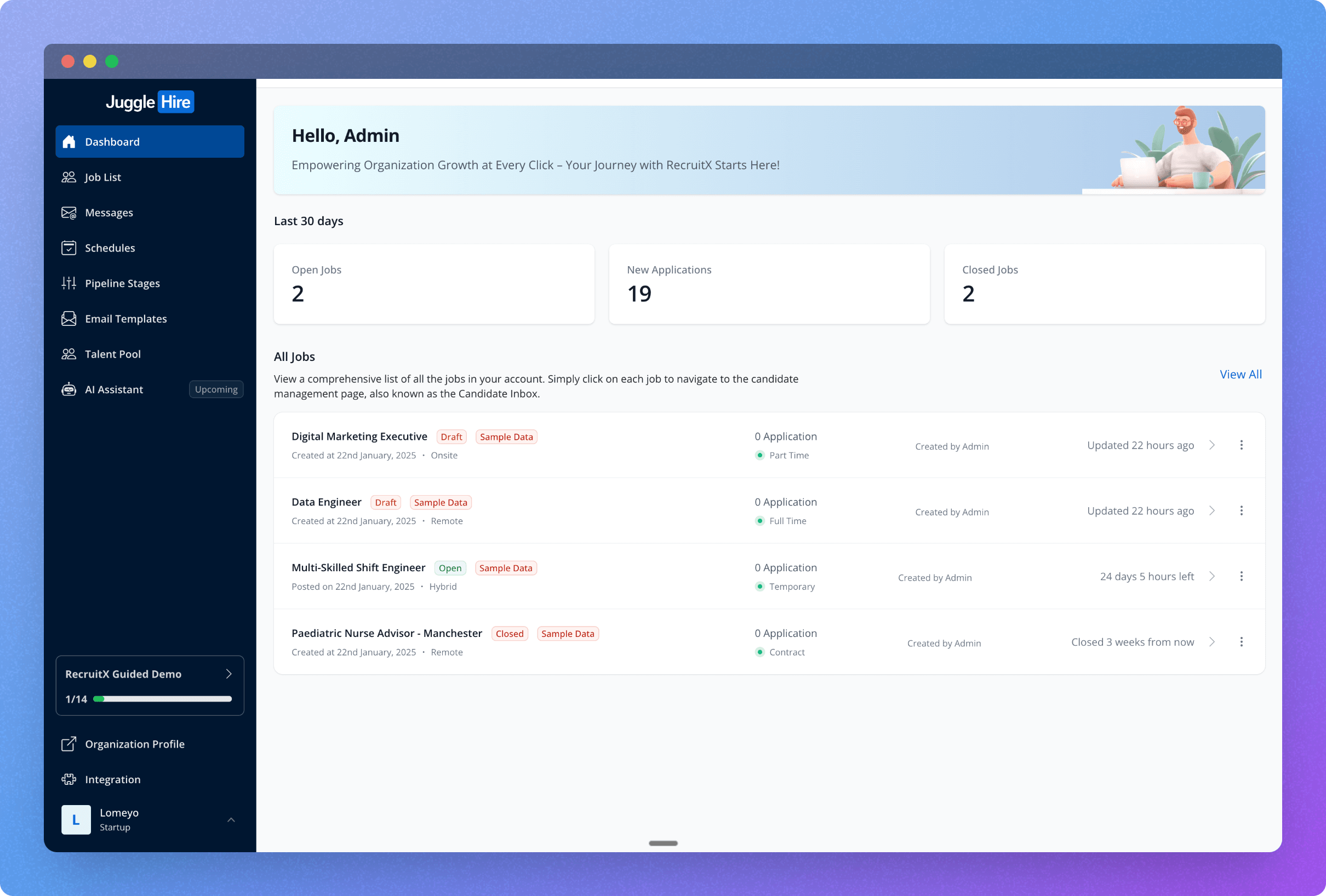This screenshot has width=1326, height=896.
Task: Expand options for Digital Marketing Executive job
Action: tap(1242, 445)
